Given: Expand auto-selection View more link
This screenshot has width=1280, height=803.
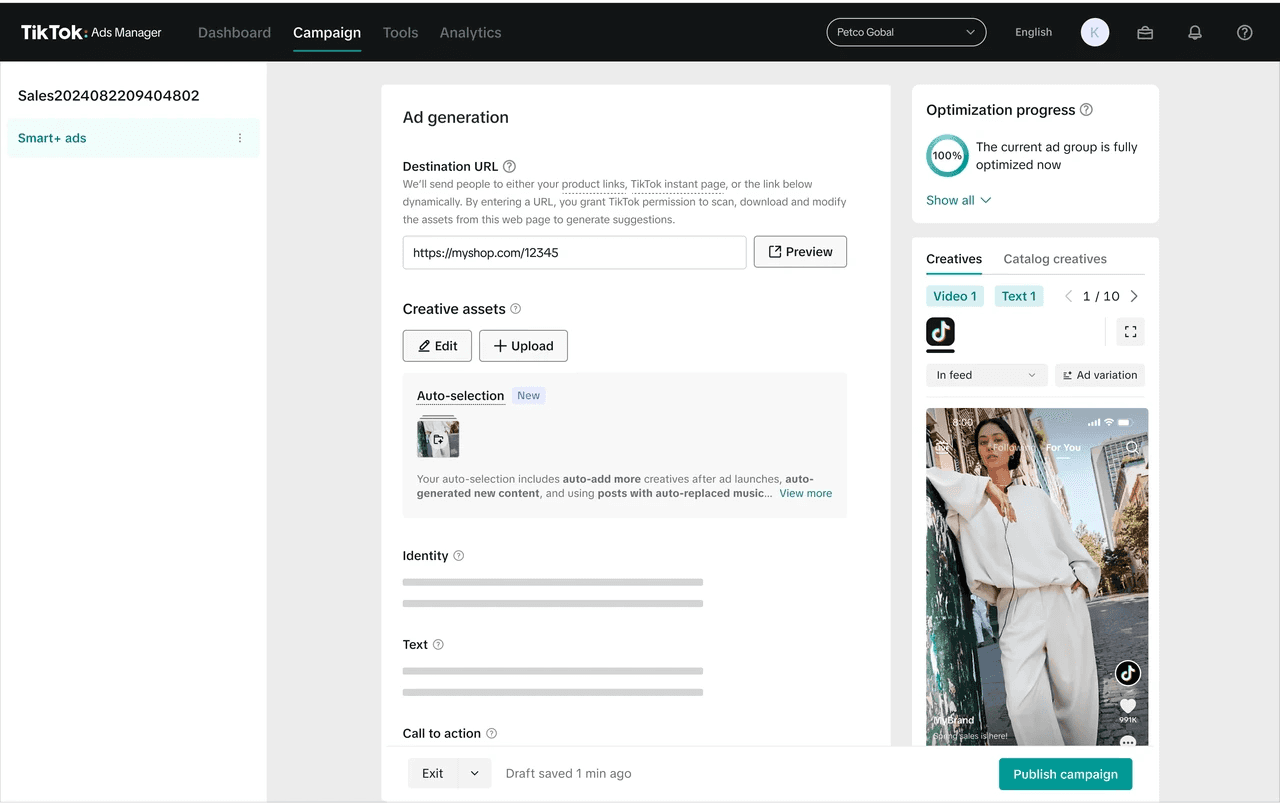Looking at the screenshot, I should tap(805, 493).
